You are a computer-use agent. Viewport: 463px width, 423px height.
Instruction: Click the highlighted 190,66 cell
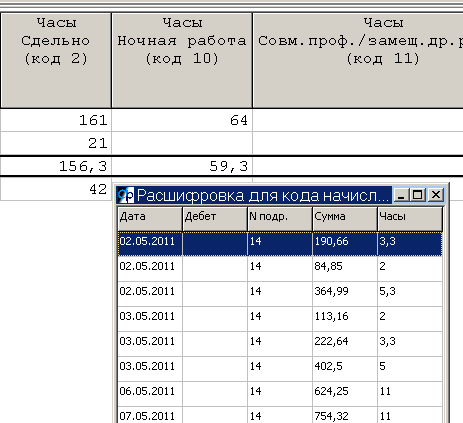[345, 244]
